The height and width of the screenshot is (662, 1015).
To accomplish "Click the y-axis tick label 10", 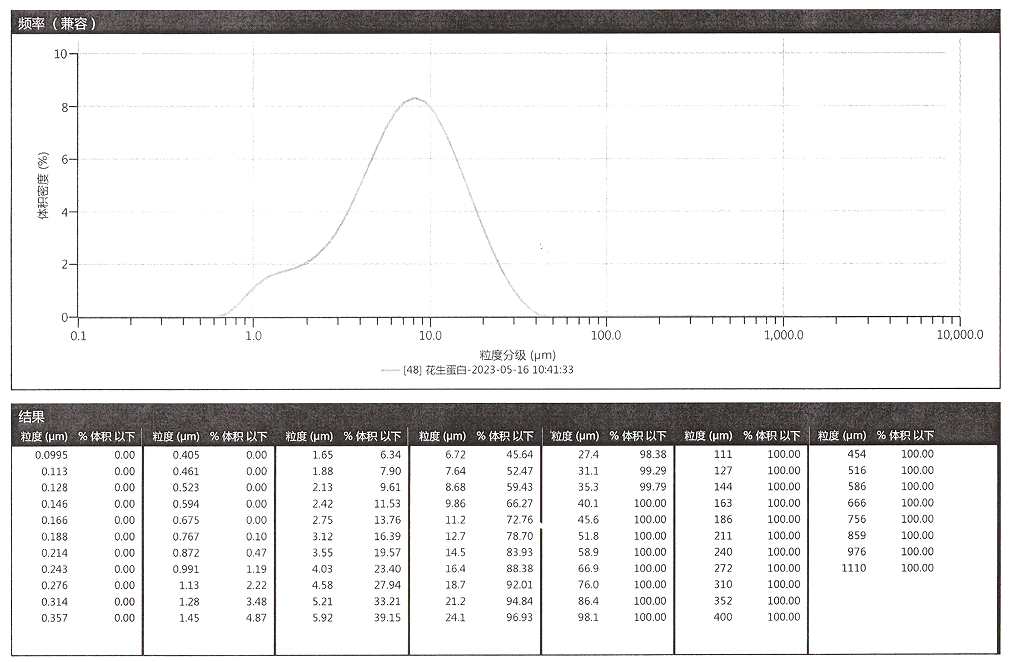I will click(x=60, y=54).
